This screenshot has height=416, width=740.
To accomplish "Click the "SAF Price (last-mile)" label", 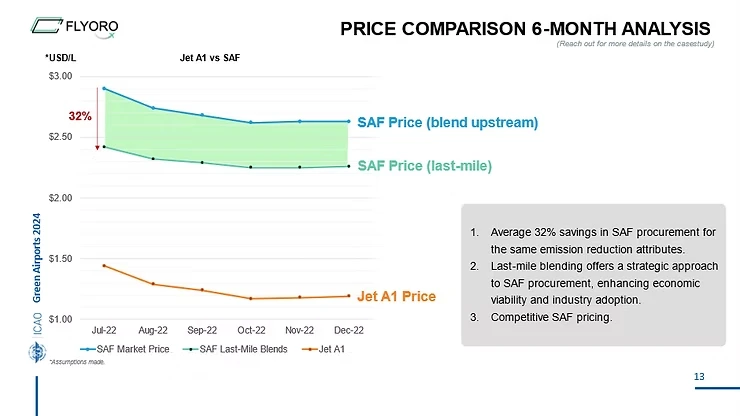I will click(425, 164).
